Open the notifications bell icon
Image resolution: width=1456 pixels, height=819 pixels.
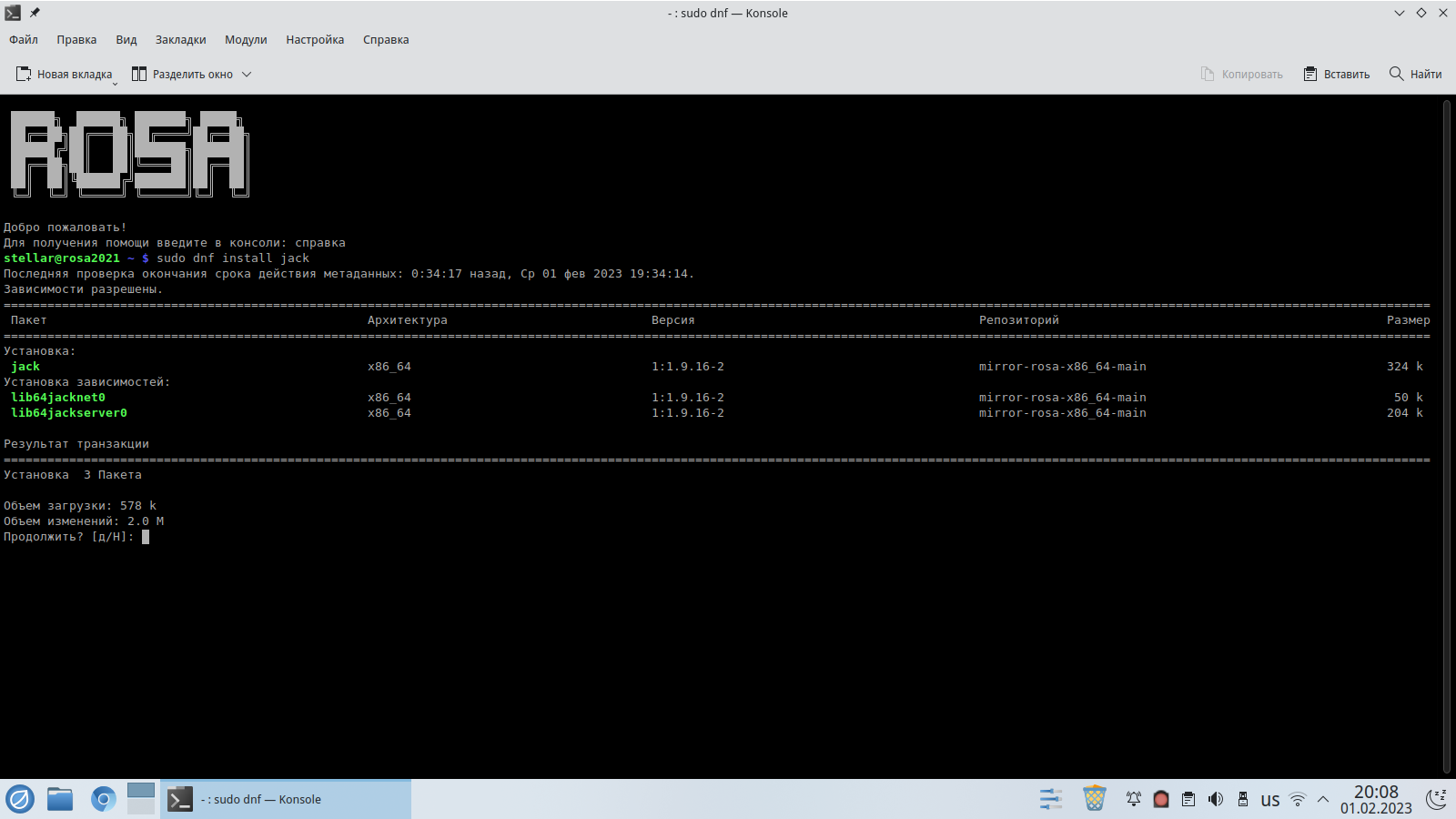click(1134, 799)
